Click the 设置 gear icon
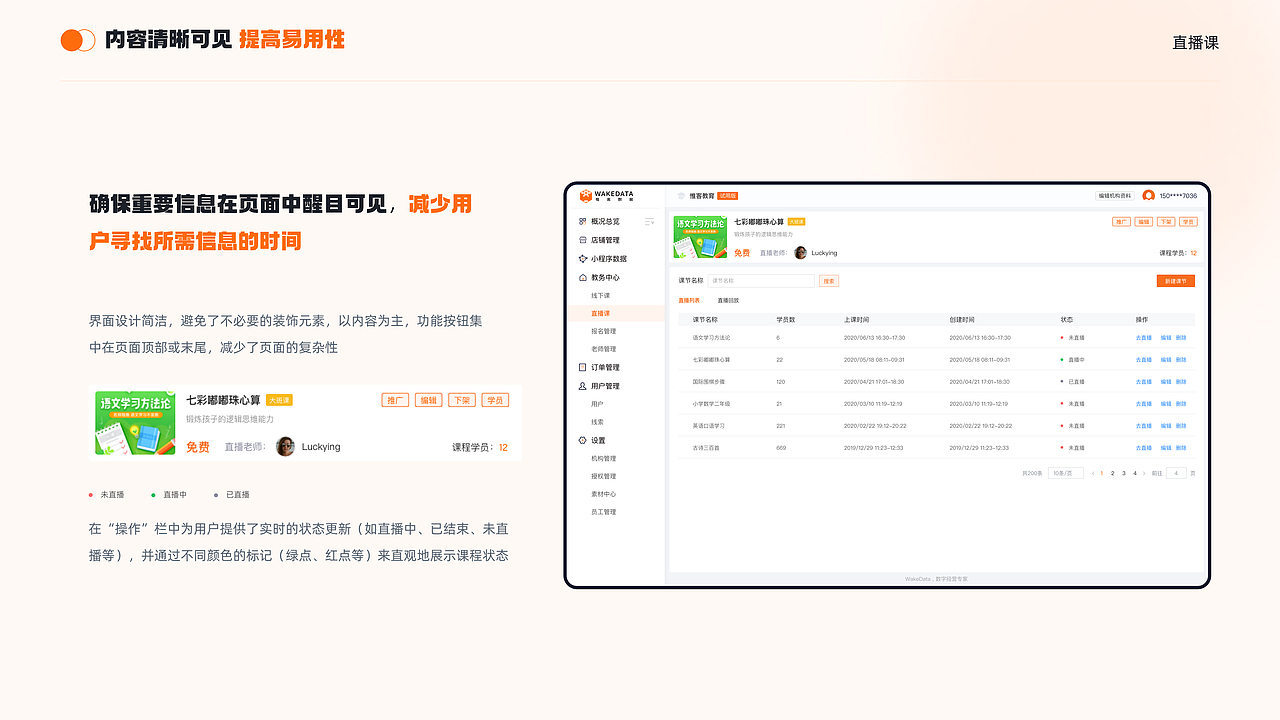The height and width of the screenshot is (720, 1280). 583,440
